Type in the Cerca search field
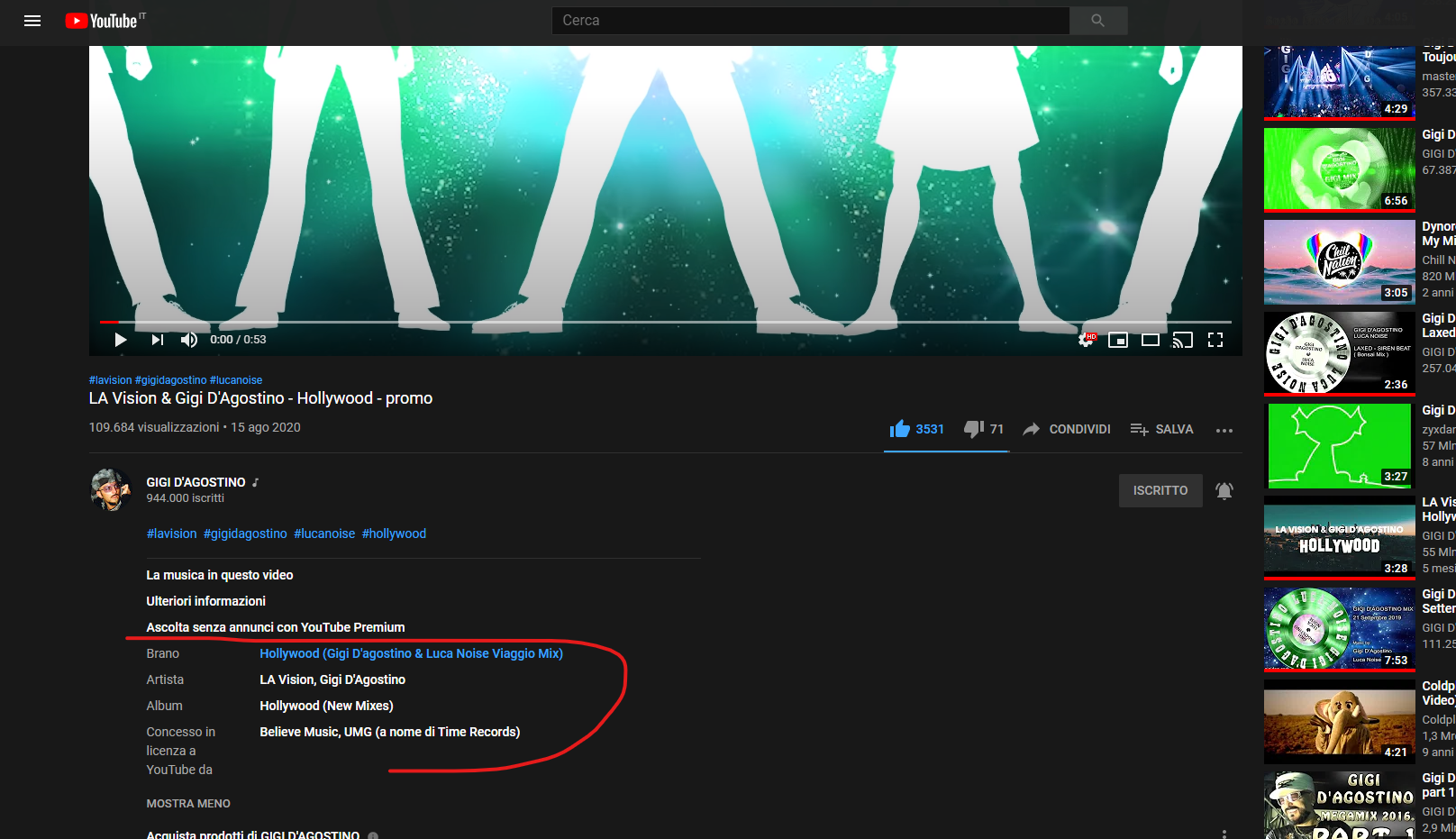Screen dimensions: 1456x839 coord(811,21)
